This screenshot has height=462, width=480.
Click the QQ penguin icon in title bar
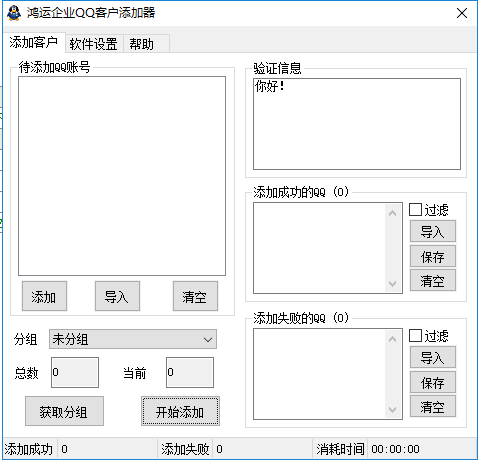14,13
